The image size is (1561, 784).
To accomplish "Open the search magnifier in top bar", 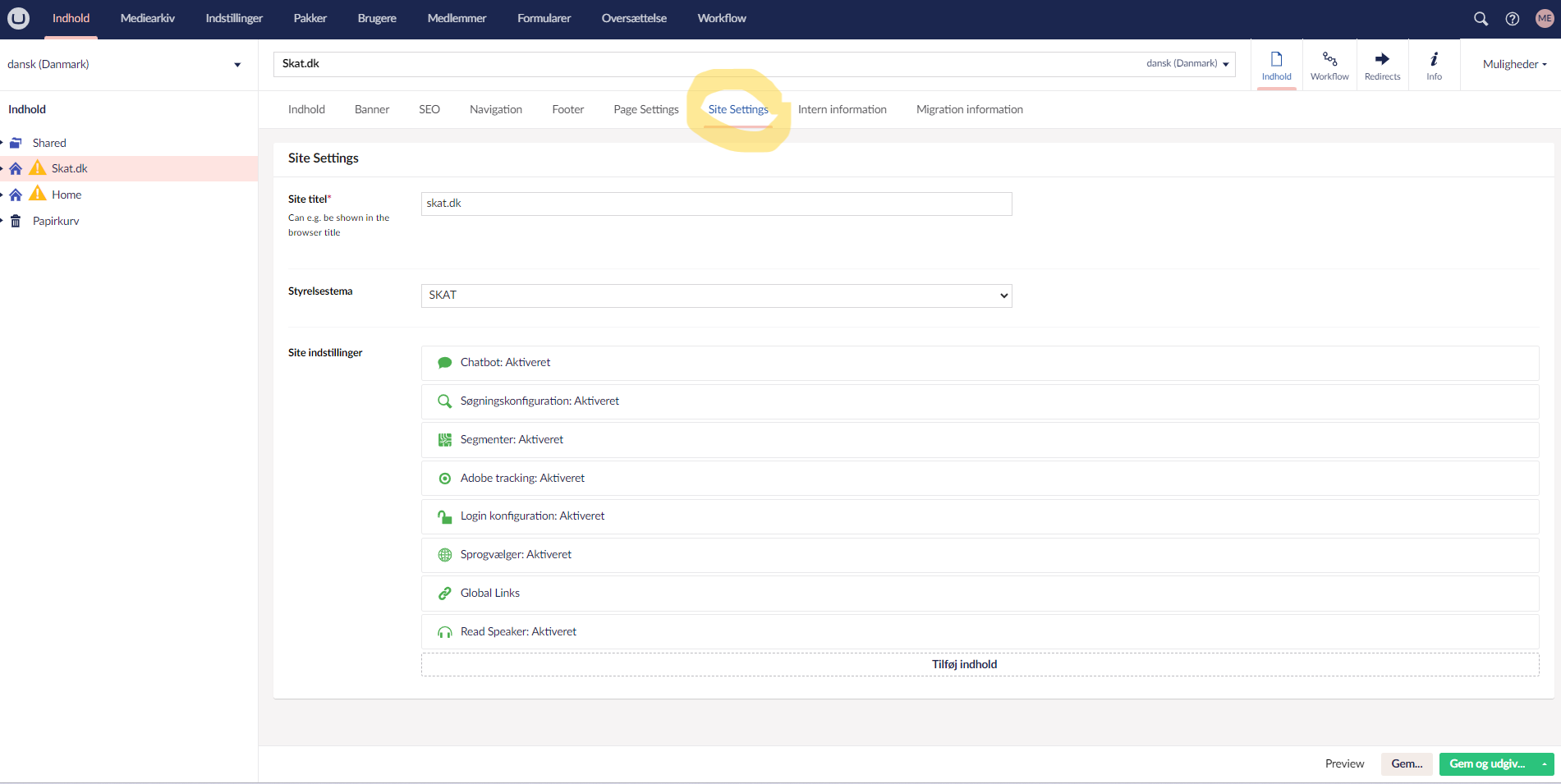I will (x=1481, y=19).
